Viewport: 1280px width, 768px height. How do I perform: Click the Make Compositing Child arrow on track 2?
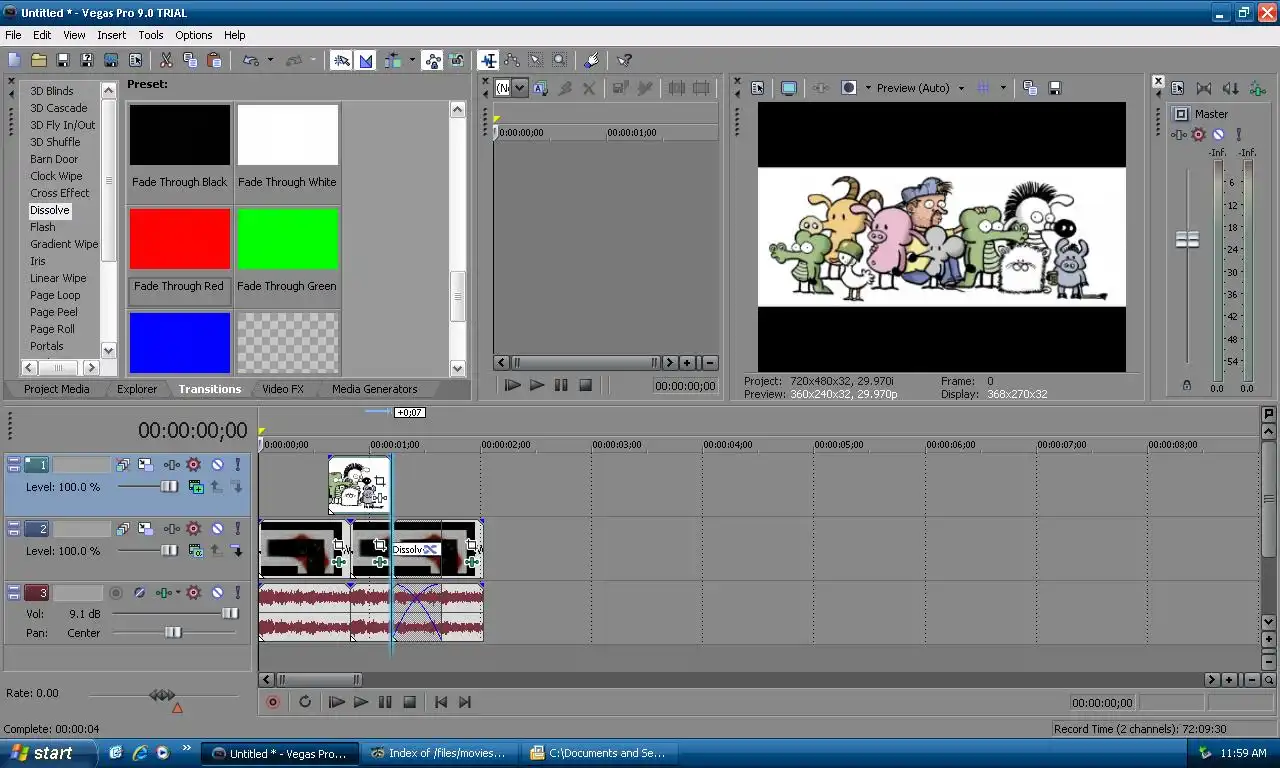click(237, 550)
